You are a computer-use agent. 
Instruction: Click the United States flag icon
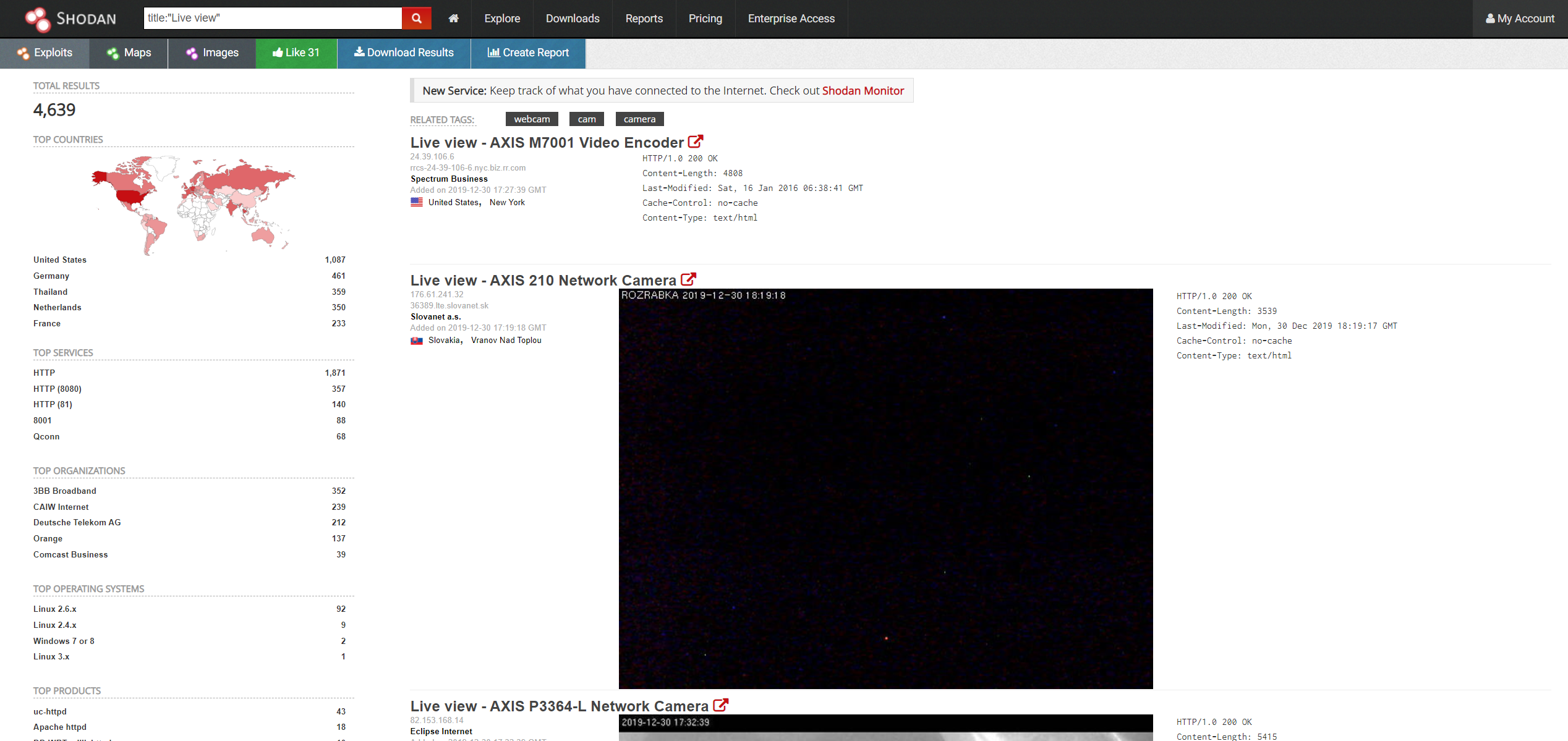pyautogui.click(x=417, y=202)
